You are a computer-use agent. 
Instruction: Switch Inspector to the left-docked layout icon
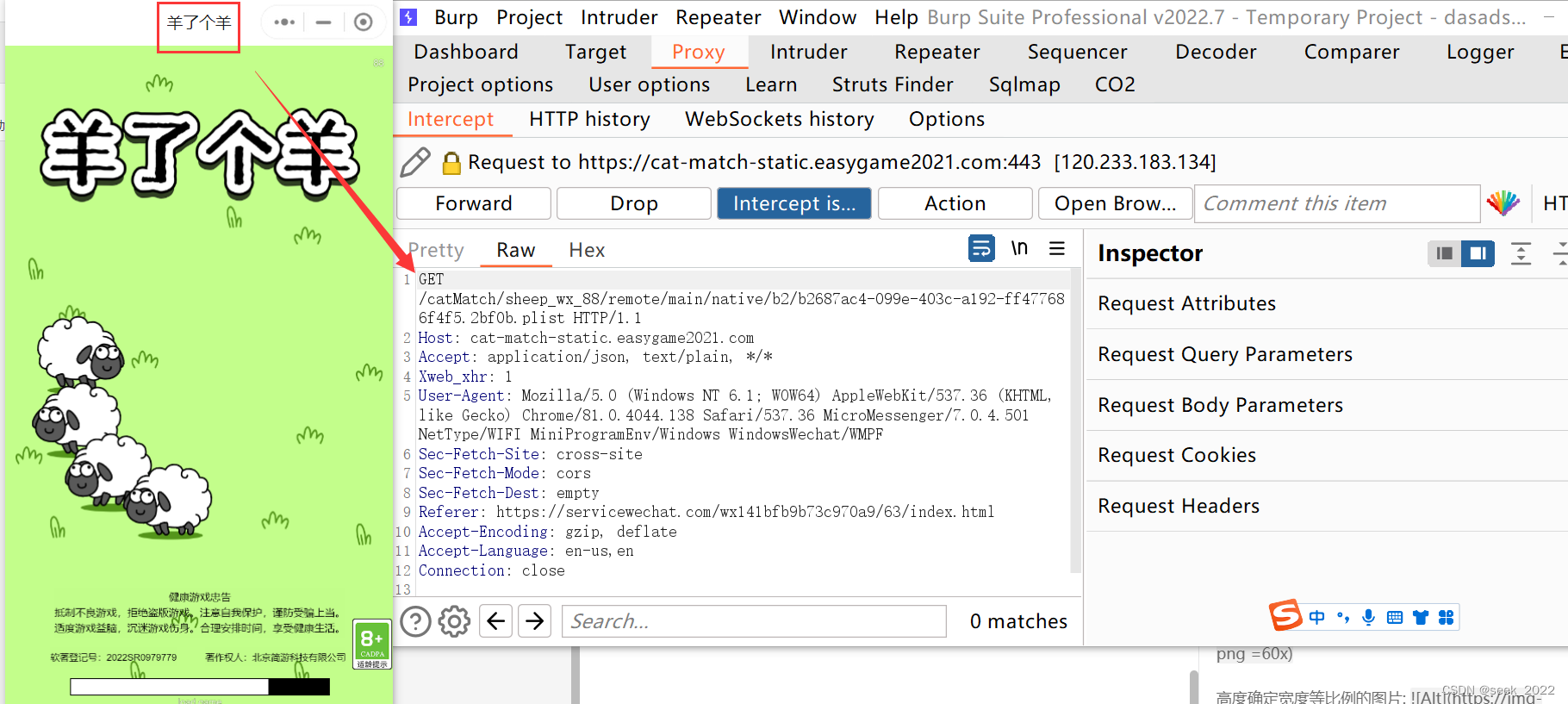pos(1445,253)
